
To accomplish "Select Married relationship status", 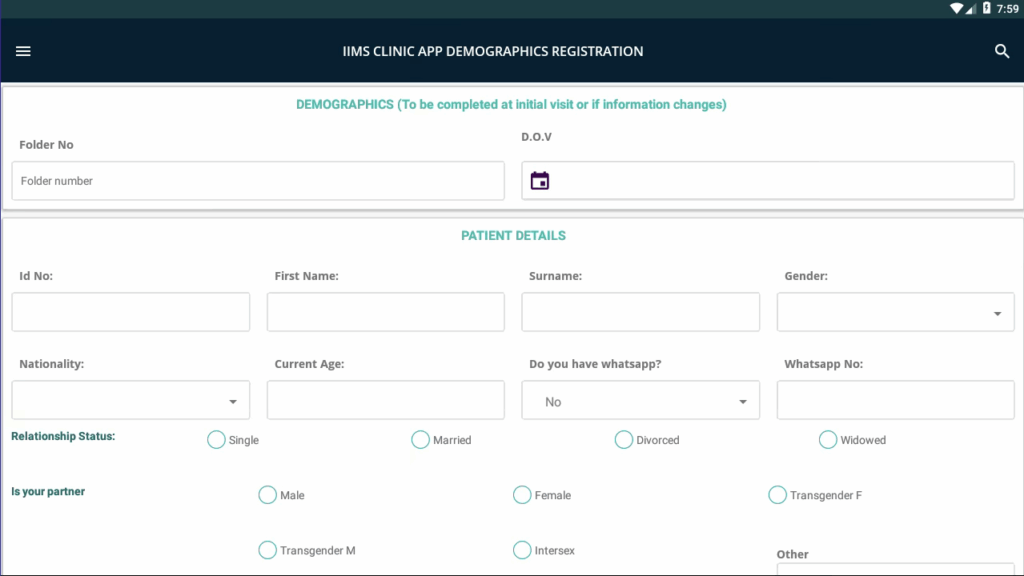I will 421,440.
